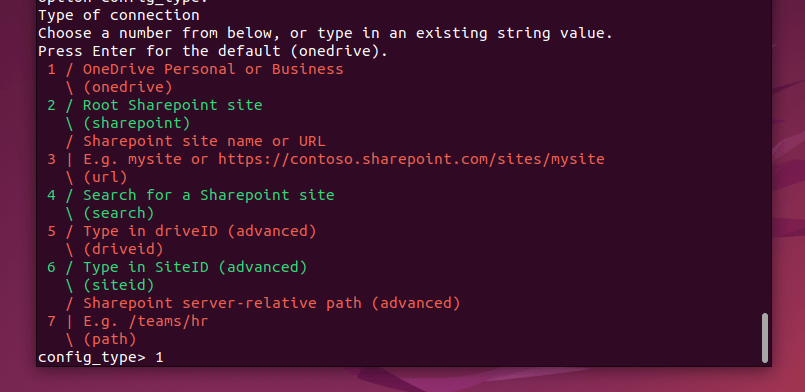805x392 pixels.
Task: Click the terminal scrollbar thumb
Action: pyautogui.click(x=765, y=338)
